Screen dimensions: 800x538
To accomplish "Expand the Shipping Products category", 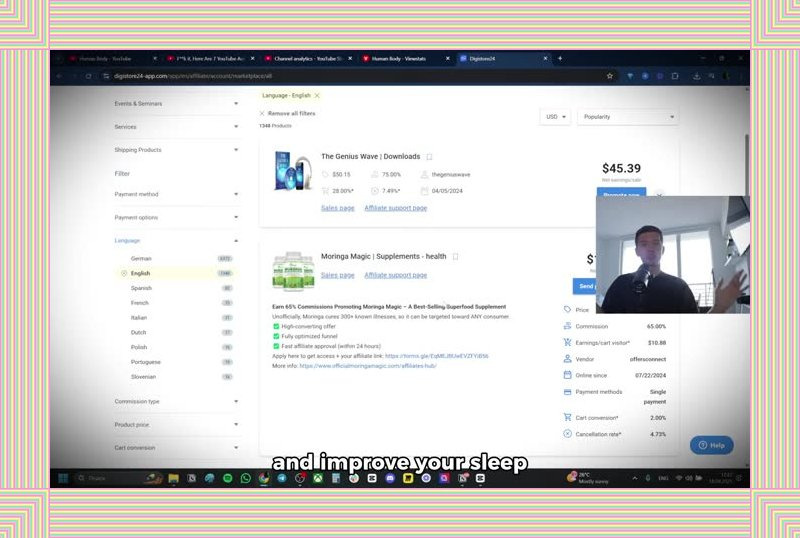I will (x=176, y=150).
